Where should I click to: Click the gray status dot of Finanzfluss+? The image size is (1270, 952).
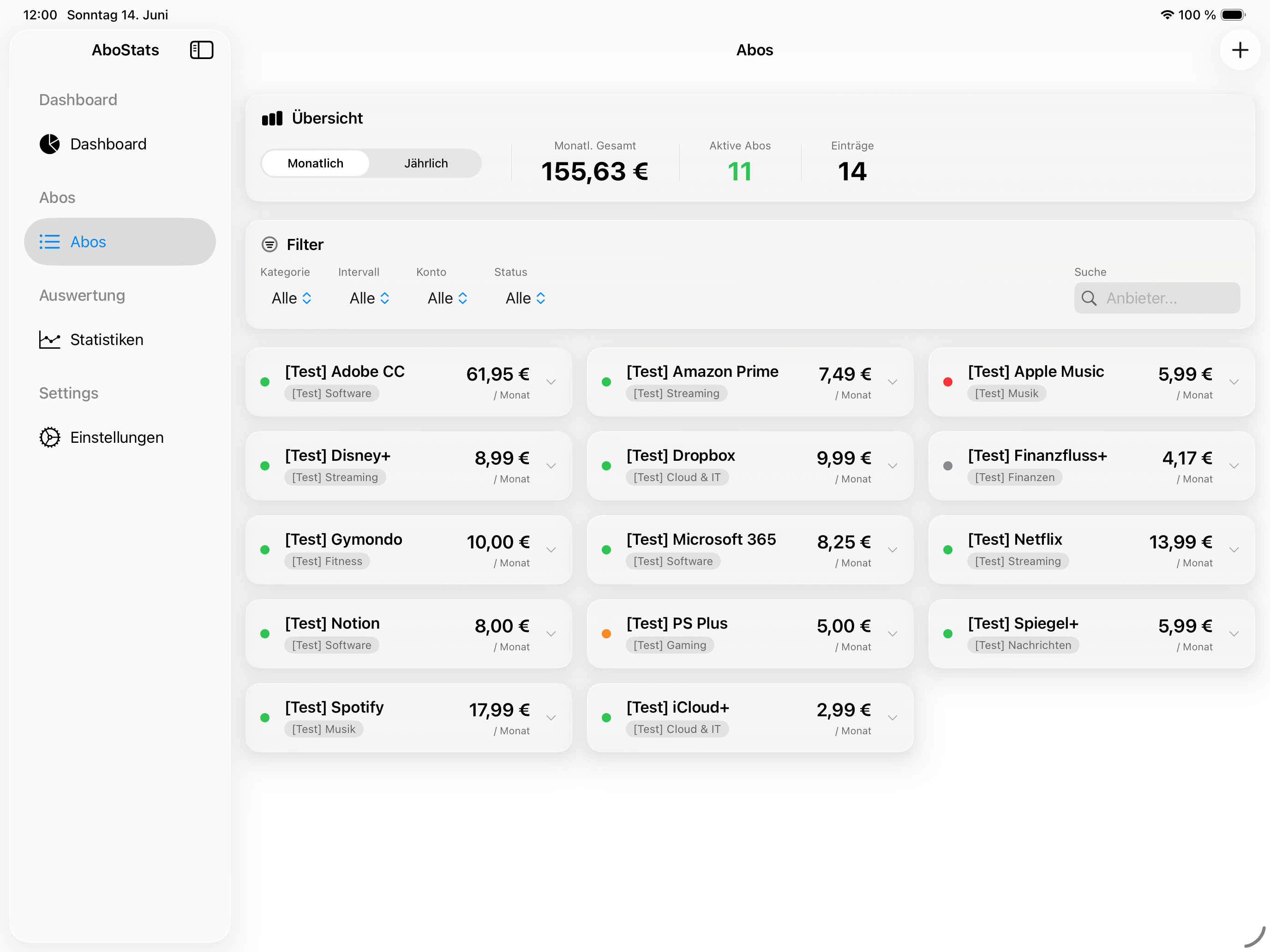coord(948,466)
